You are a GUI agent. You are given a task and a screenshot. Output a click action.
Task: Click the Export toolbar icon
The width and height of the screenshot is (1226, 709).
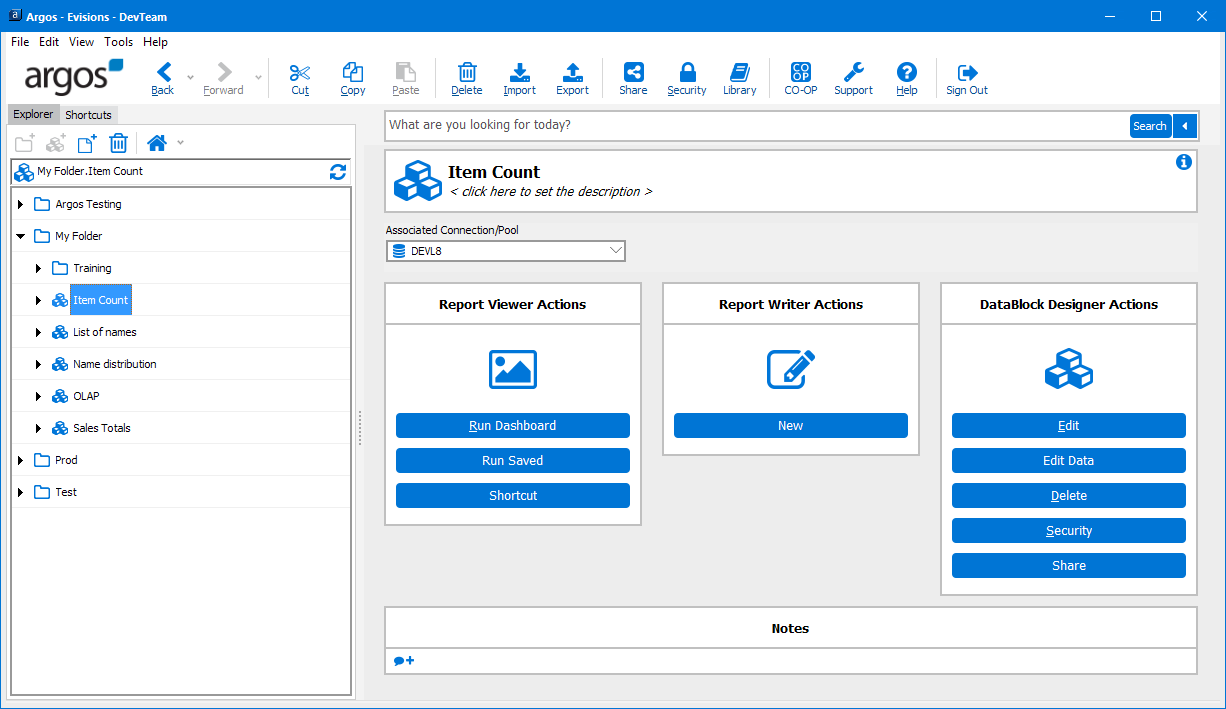click(x=573, y=72)
